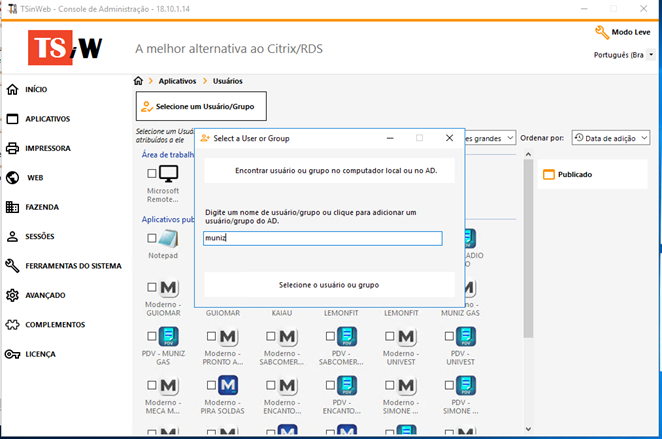Open the Licença key section
The height and width of the screenshot is (439, 662).
40,354
